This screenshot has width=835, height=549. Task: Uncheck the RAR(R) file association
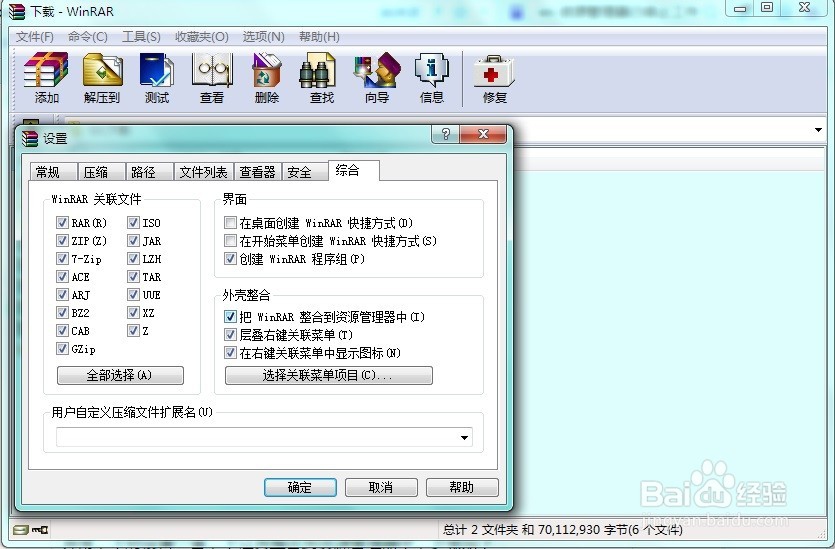62,223
